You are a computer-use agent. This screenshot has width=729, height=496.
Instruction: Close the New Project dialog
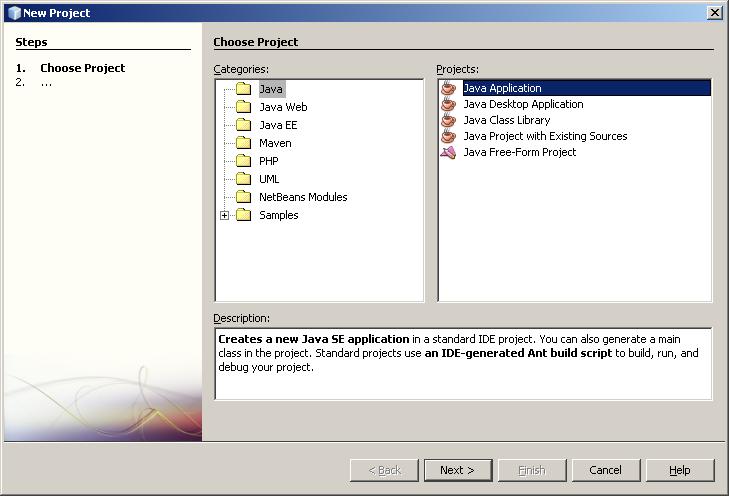pyautogui.click(x=714, y=13)
